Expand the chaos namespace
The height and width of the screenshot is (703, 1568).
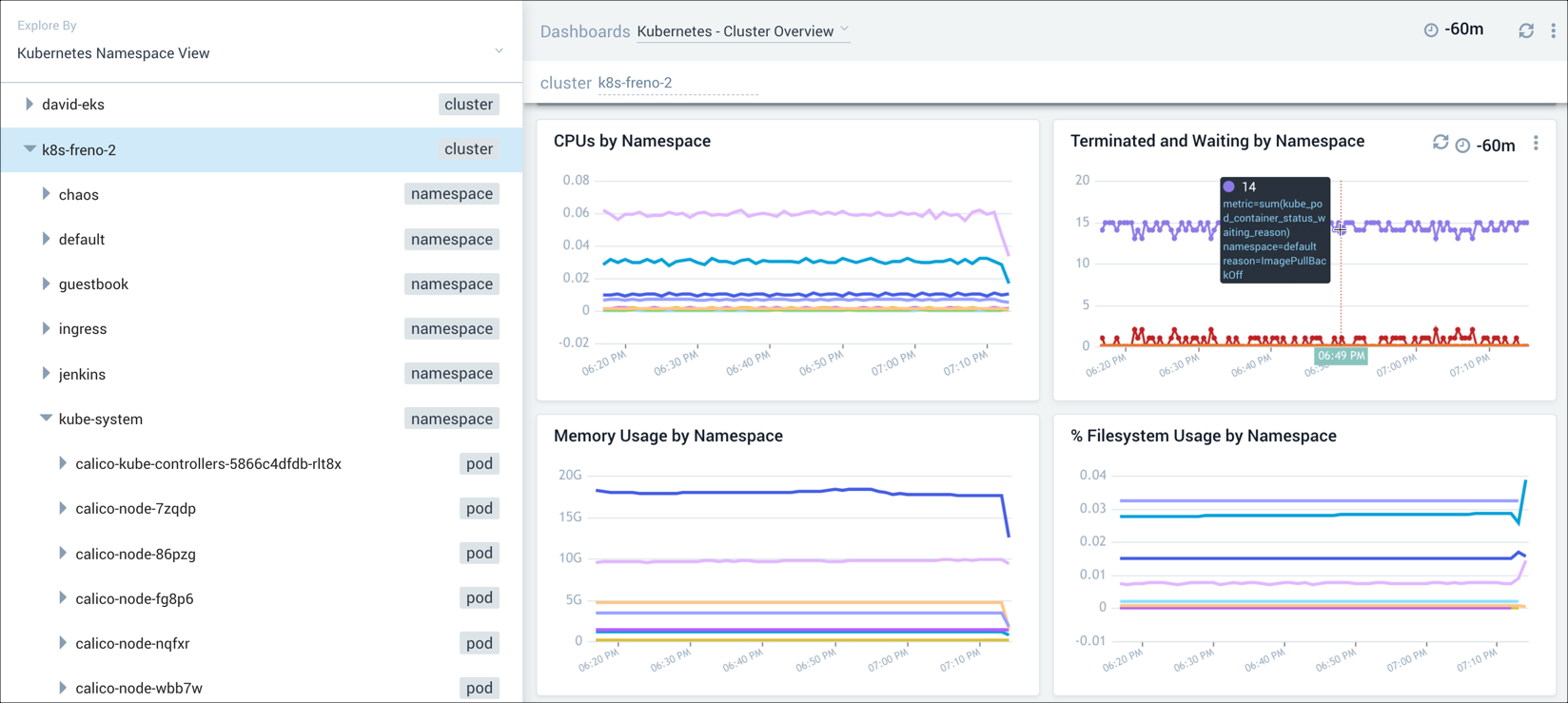(46, 194)
